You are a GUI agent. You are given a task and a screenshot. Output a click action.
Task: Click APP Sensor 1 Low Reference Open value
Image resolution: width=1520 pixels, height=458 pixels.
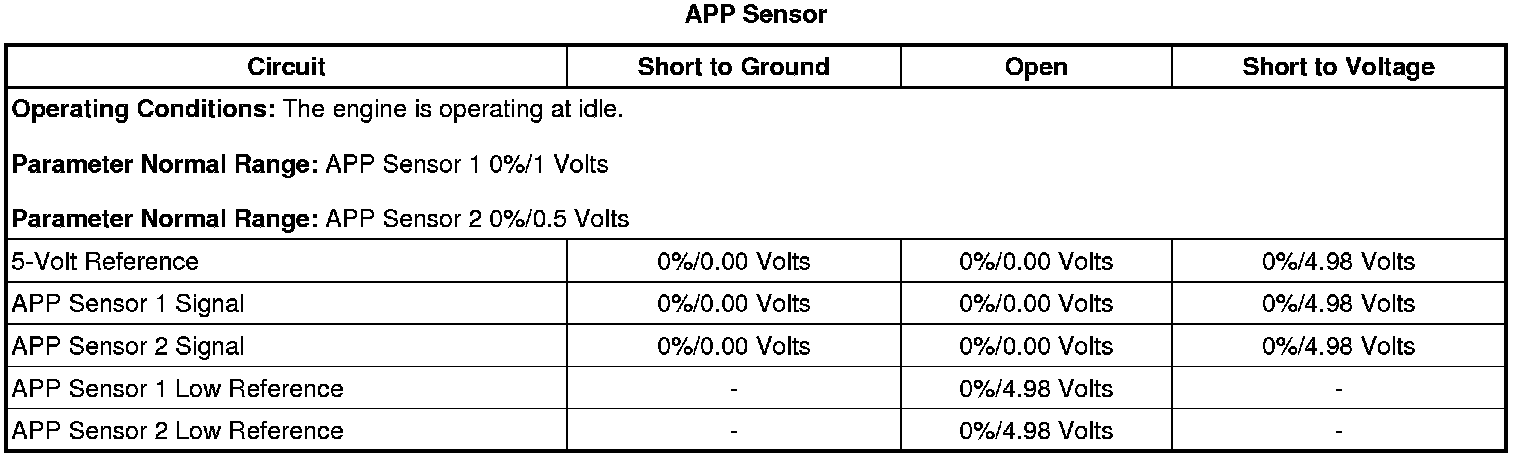pos(1035,388)
